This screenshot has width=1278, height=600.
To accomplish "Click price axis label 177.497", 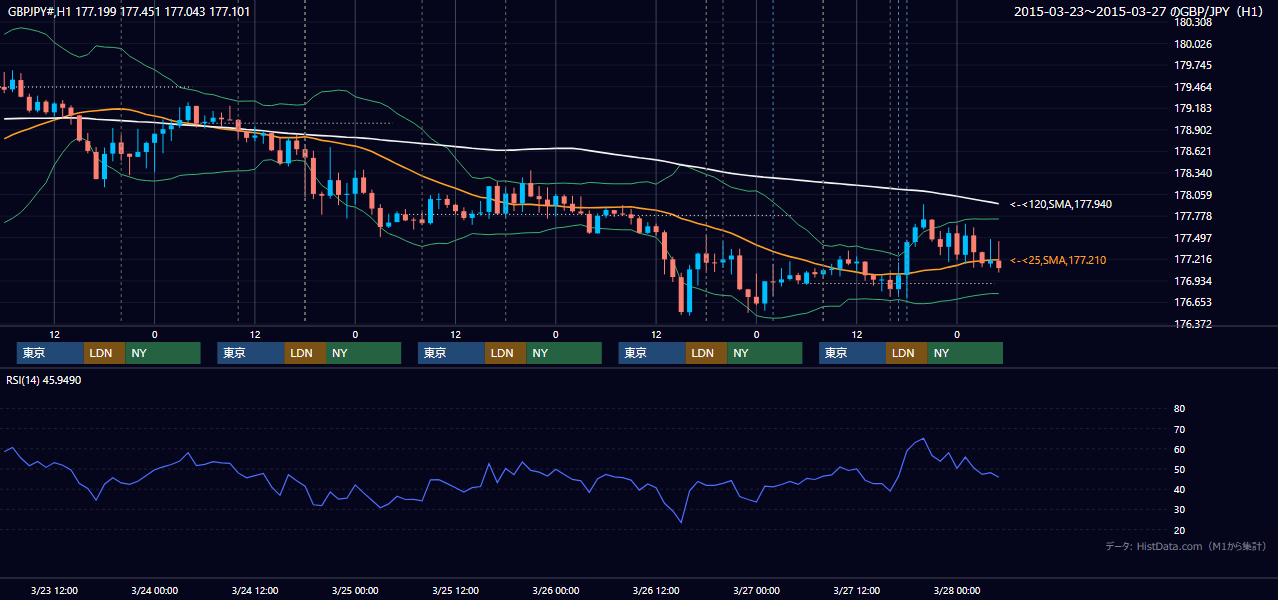I will coord(1192,238).
